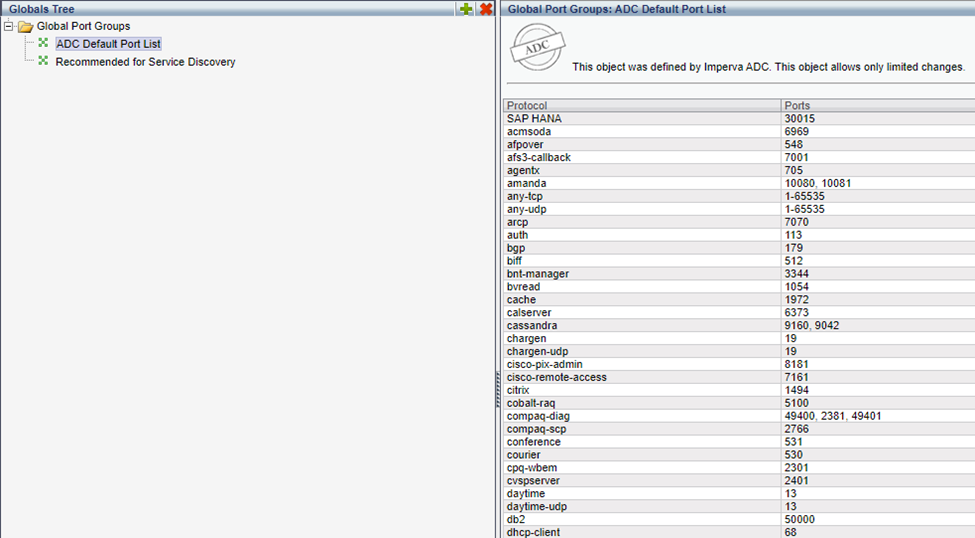Click the red X delete icon
Screen dimensions: 975x538
486,9
